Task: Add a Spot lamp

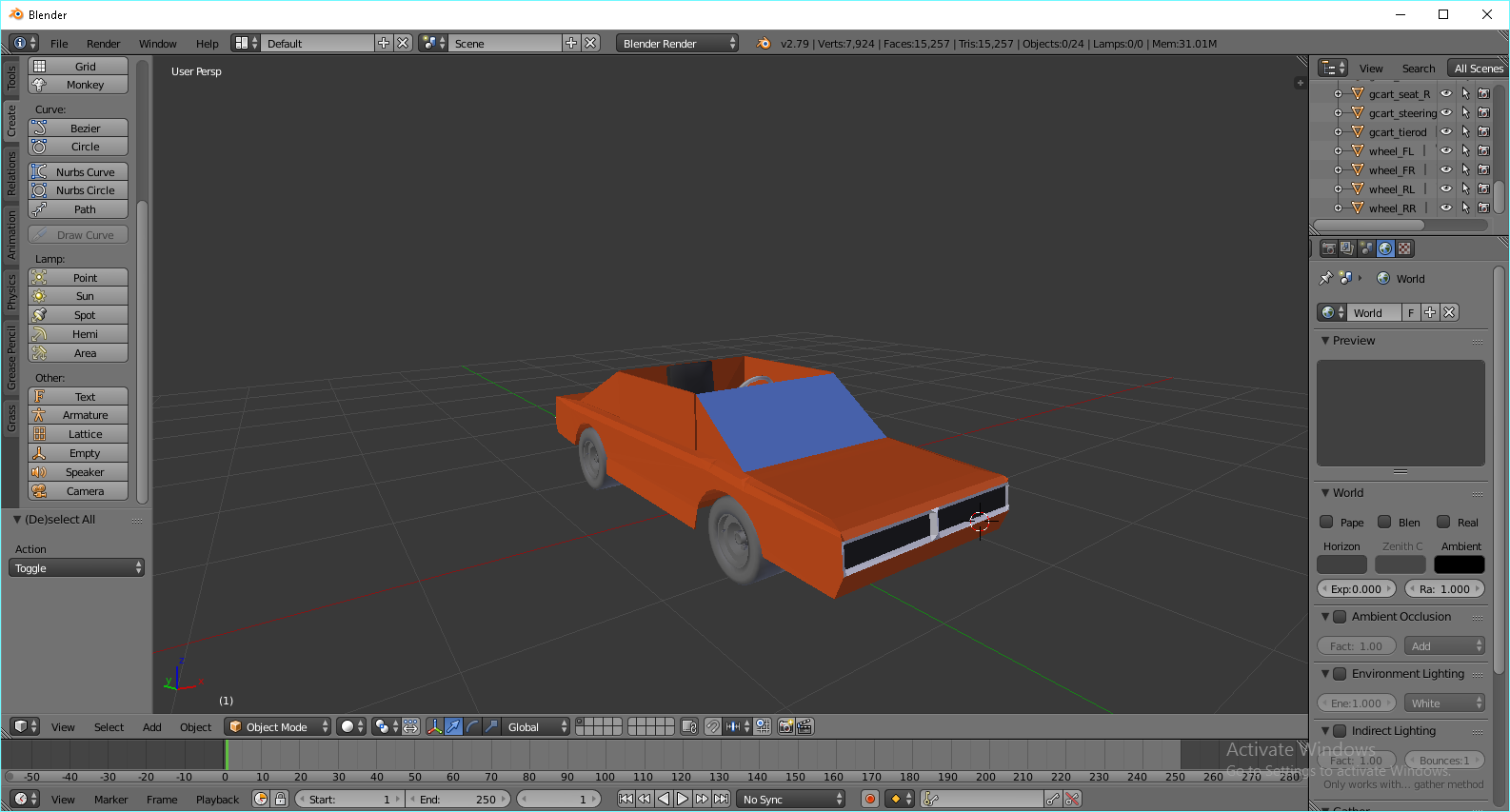Action: click(x=78, y=315)
